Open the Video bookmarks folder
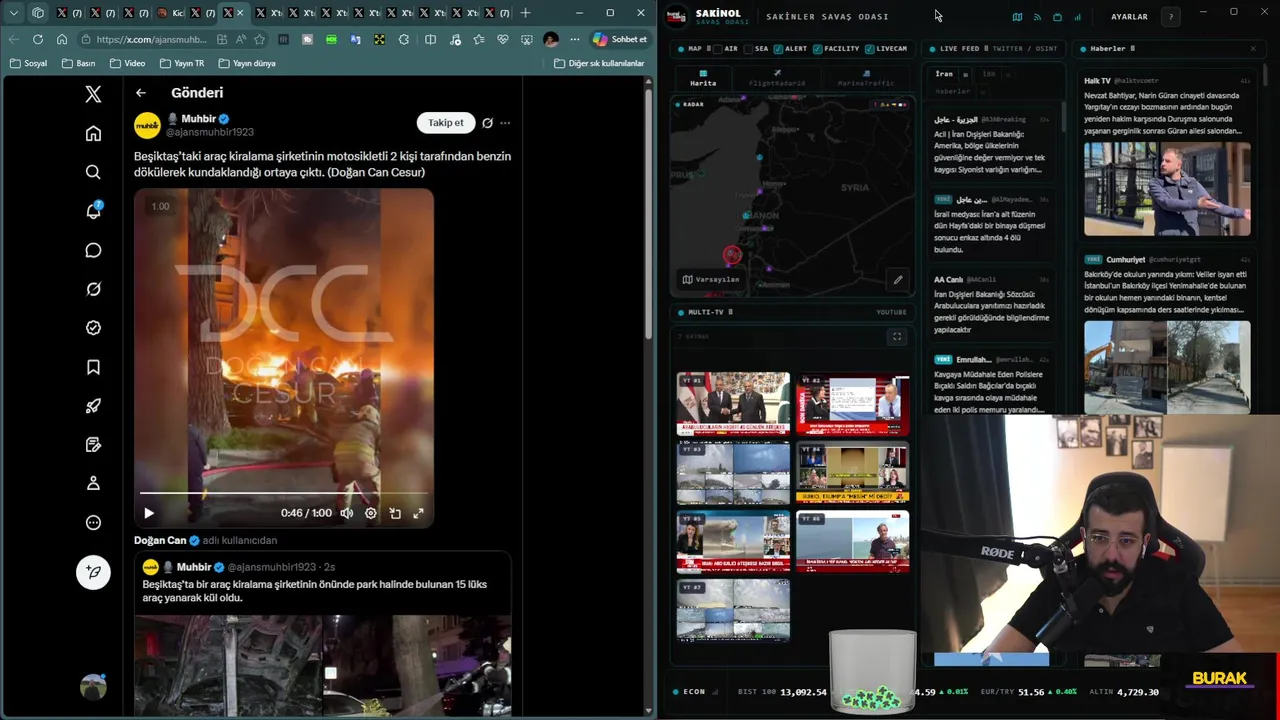Image resolution: width=1280 pixels, height=720 pixels. (128, 63)
